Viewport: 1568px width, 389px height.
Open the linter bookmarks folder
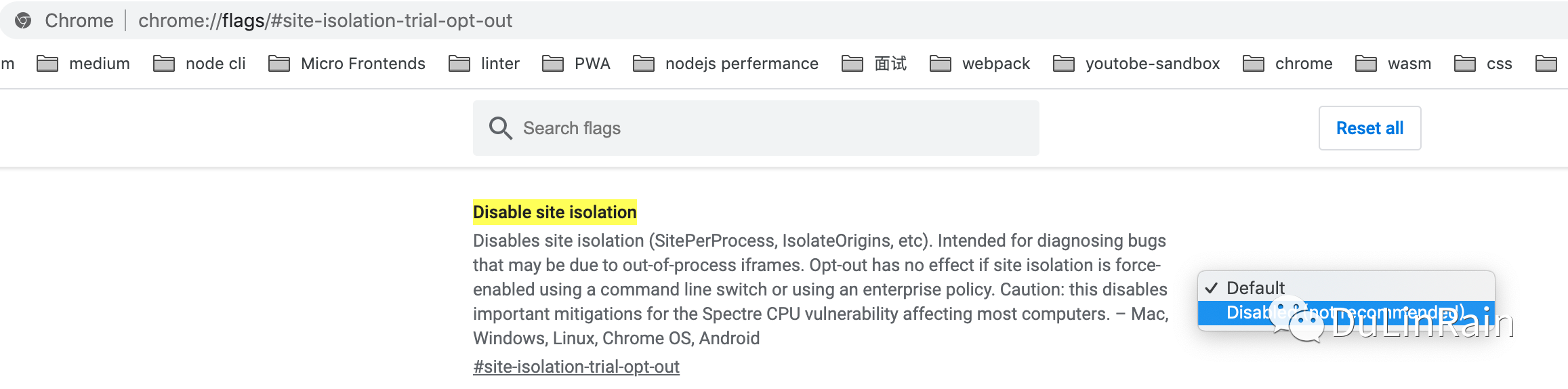coord(484,64)
